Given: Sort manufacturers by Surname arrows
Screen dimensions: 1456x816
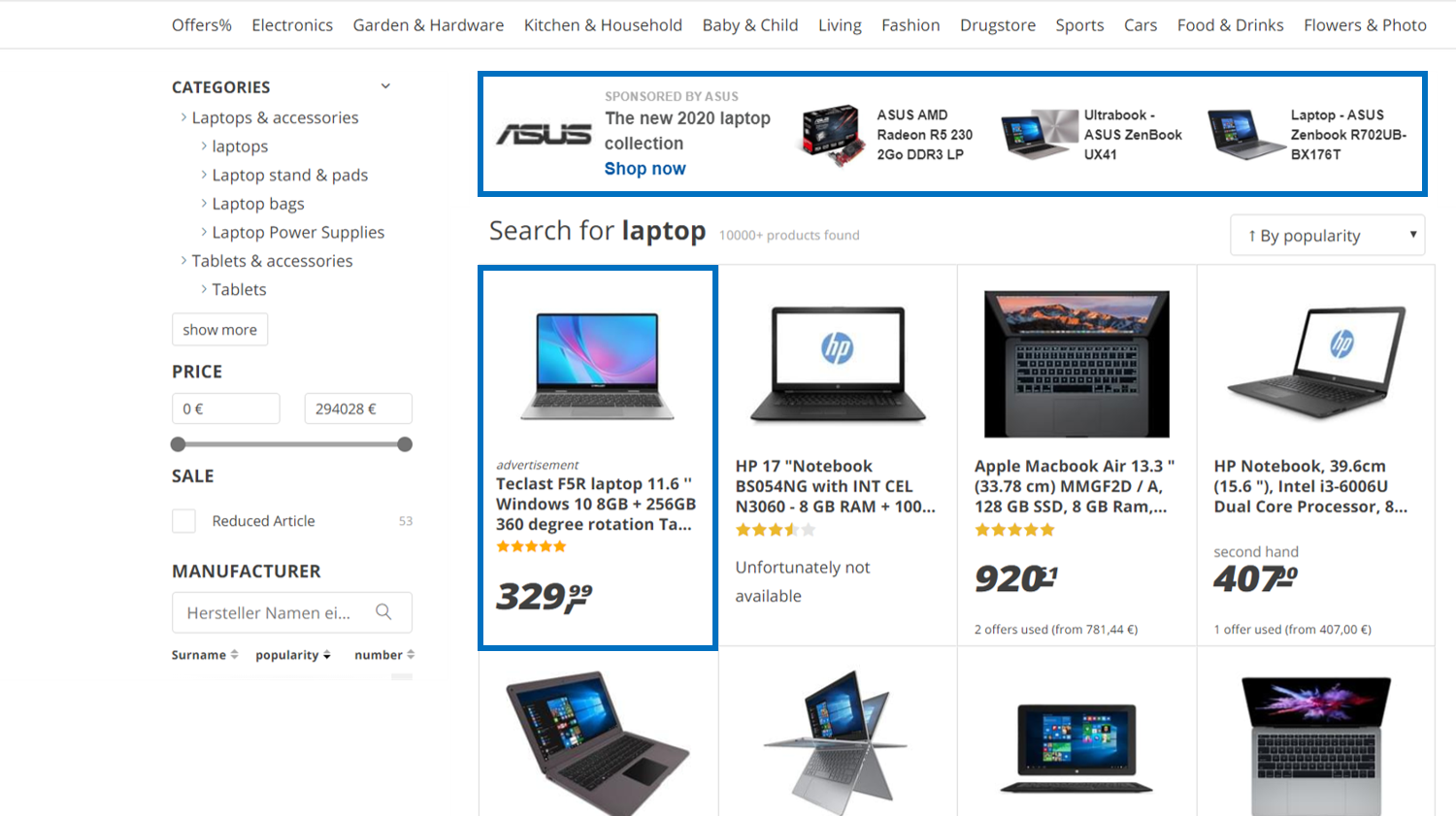Looking at the screenshot, I should 234,655.
